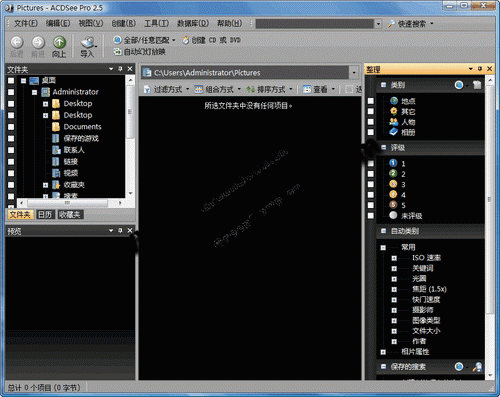Image resolution: width=500 pixels, height=397 pixels.
Task: Click the 查看 view mode icon
Action: 307,89
